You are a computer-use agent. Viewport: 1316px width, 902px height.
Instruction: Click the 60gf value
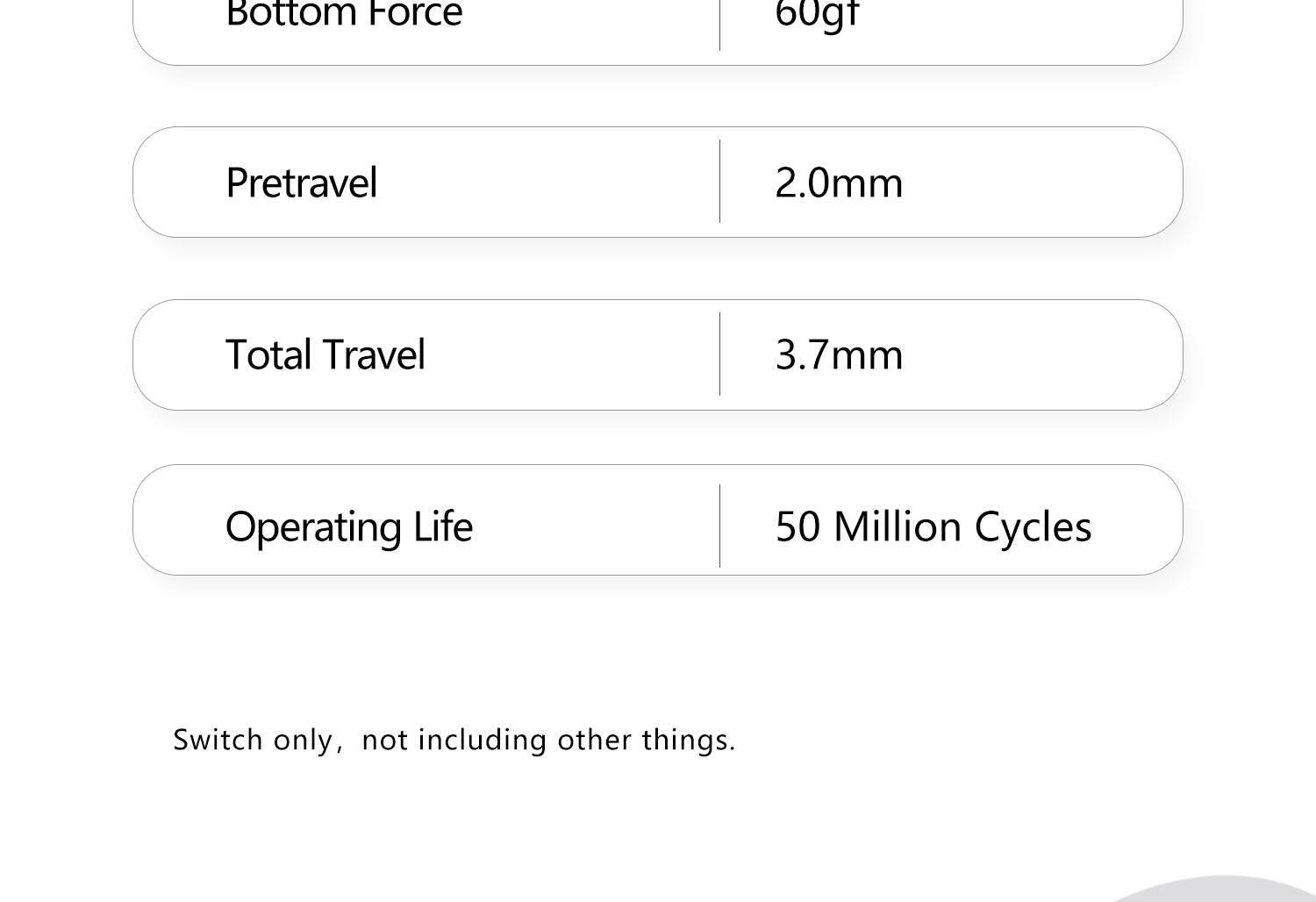pos(816,14)
